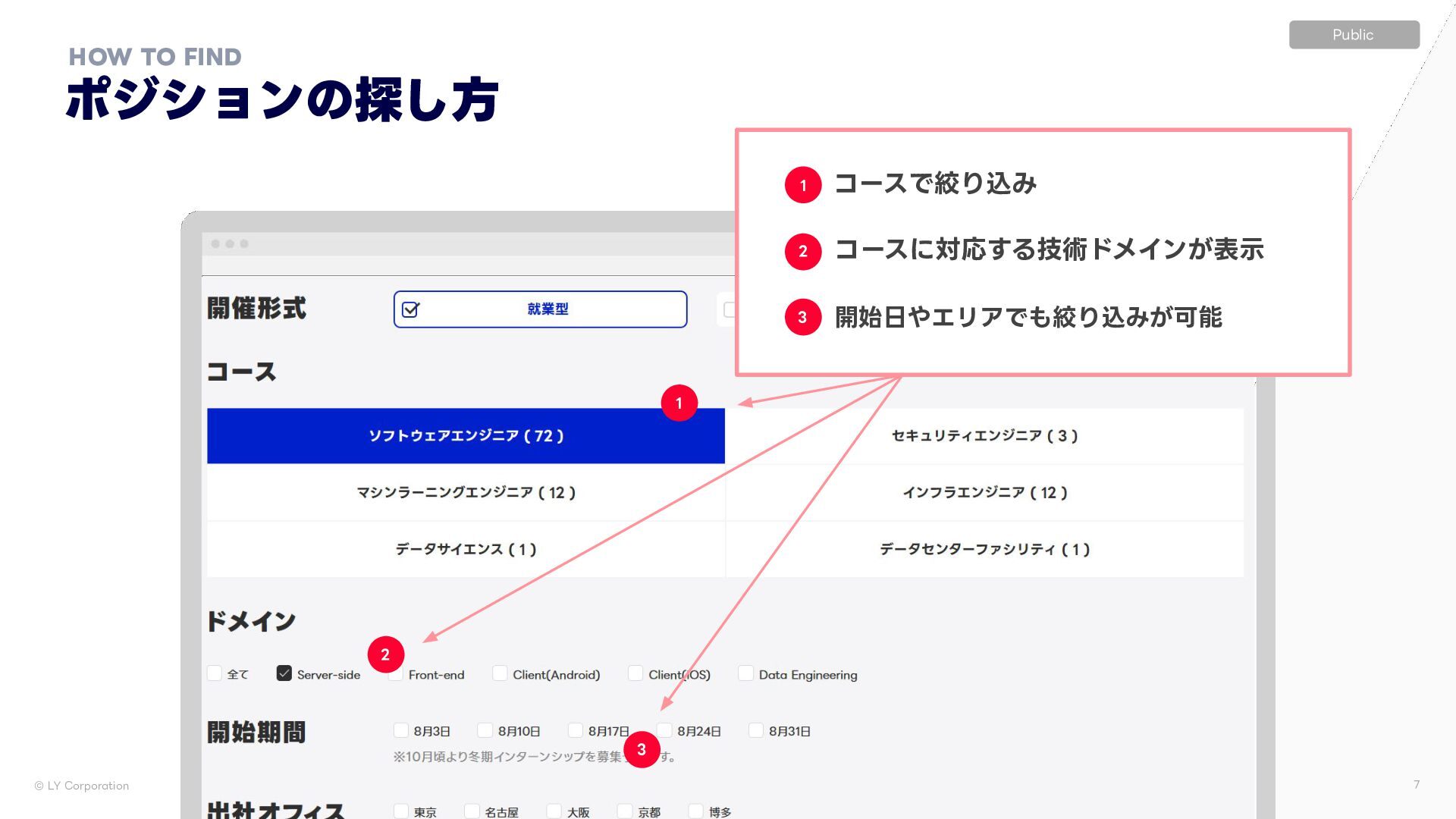
Task: Click the Public label badge
Action: [1354, 35]
